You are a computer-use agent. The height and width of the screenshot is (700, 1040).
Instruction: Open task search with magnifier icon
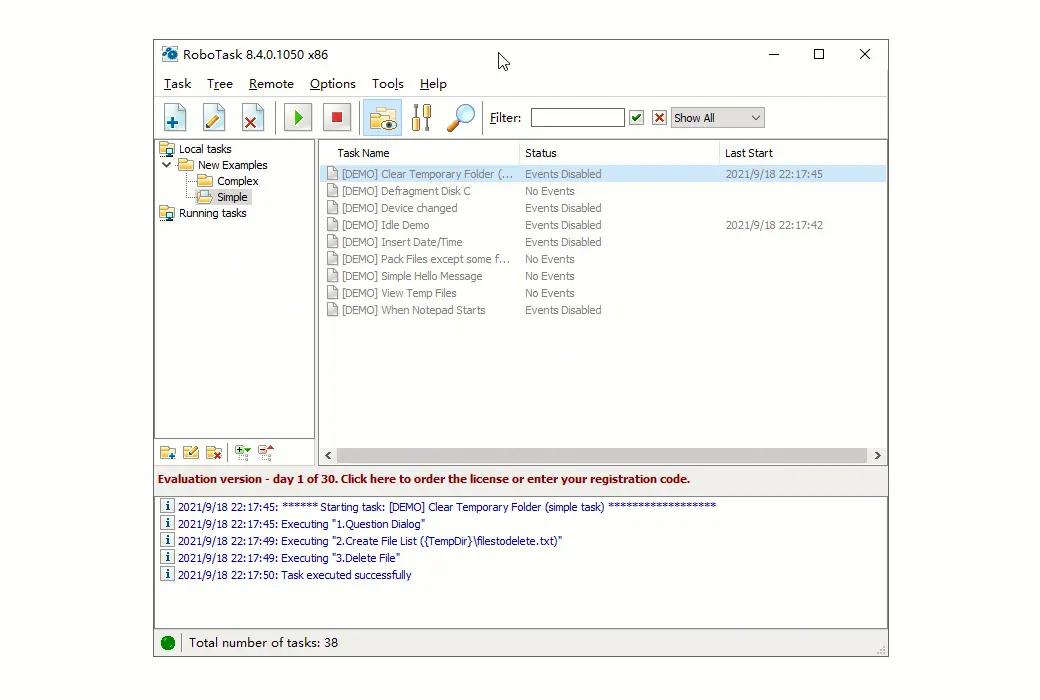[x=461, y=118]
